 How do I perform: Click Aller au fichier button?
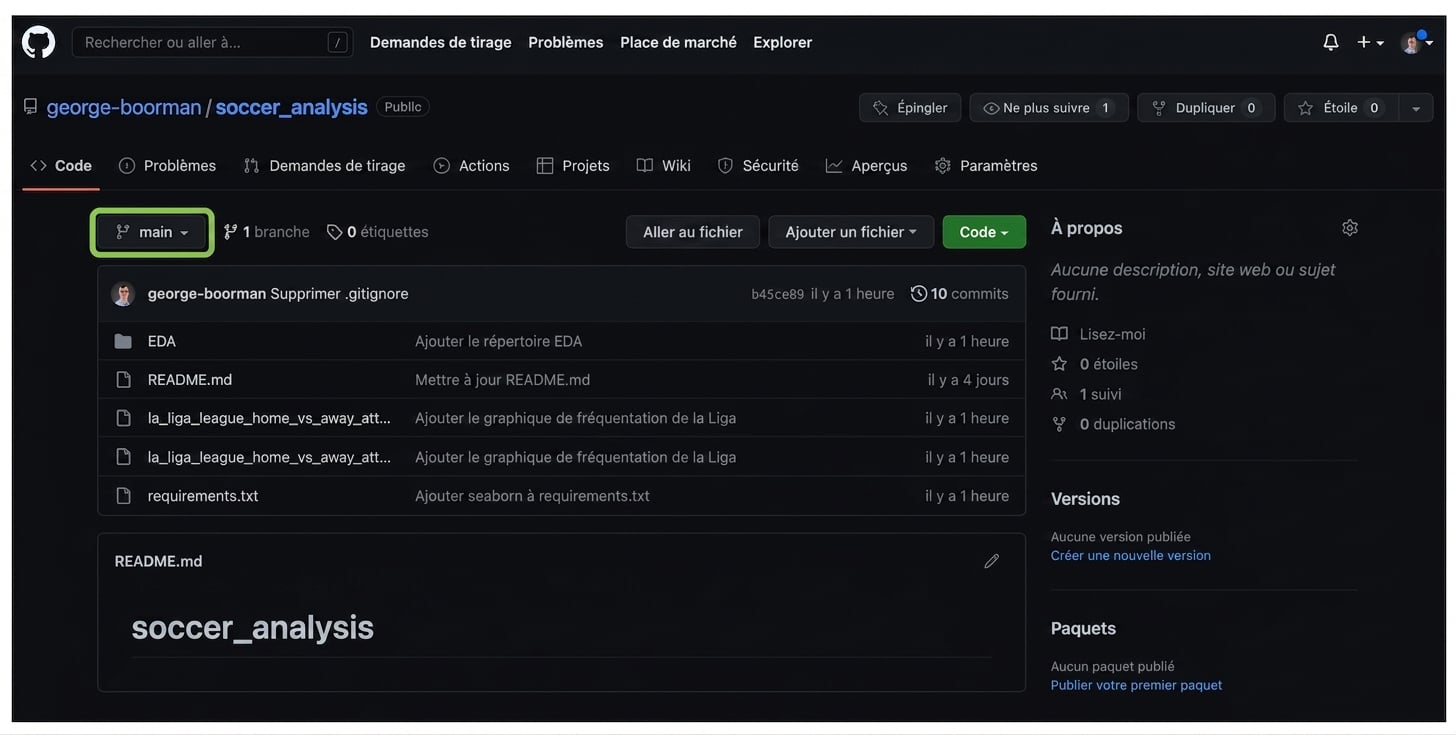693,232
